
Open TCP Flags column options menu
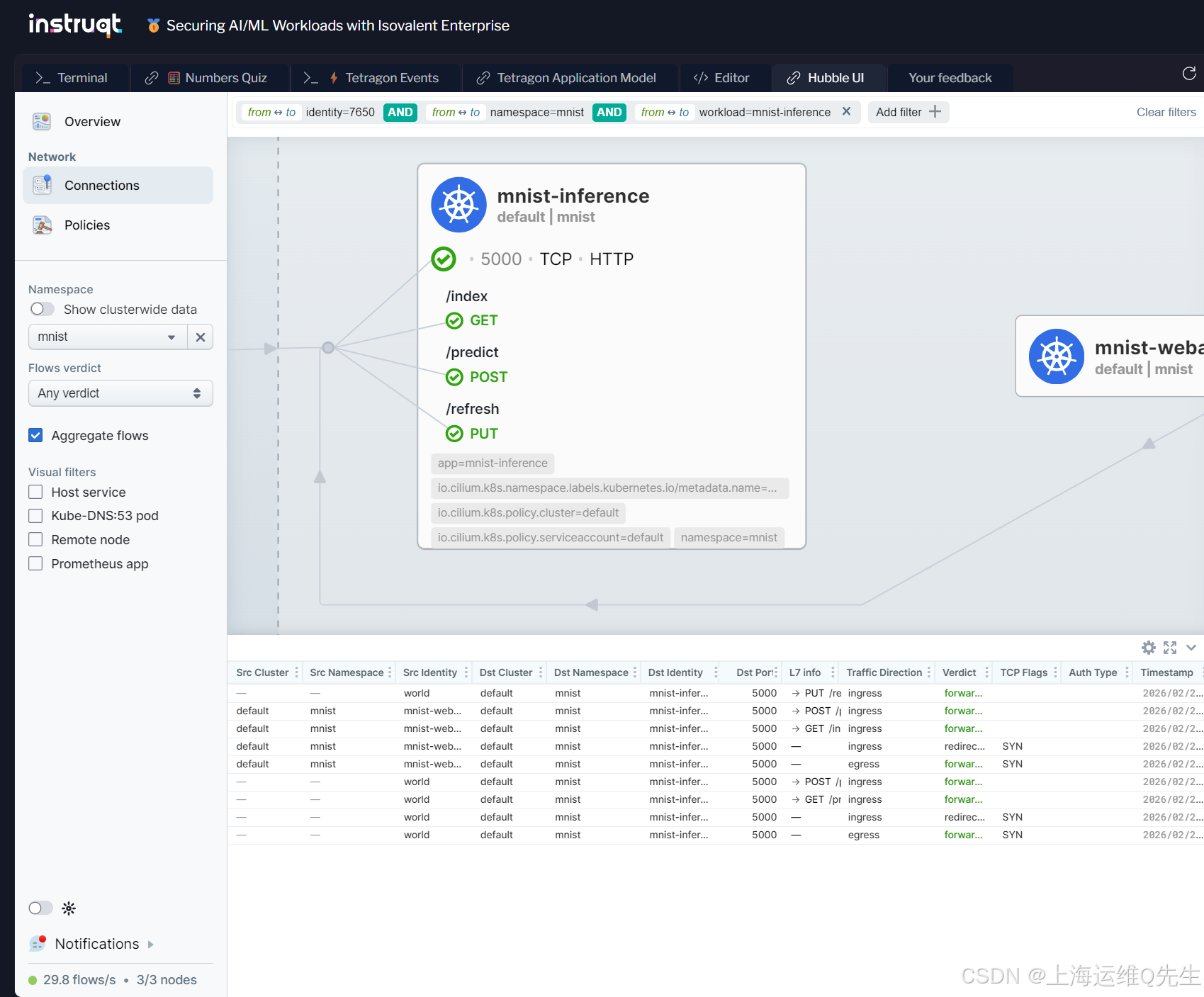click(1055, 672)
